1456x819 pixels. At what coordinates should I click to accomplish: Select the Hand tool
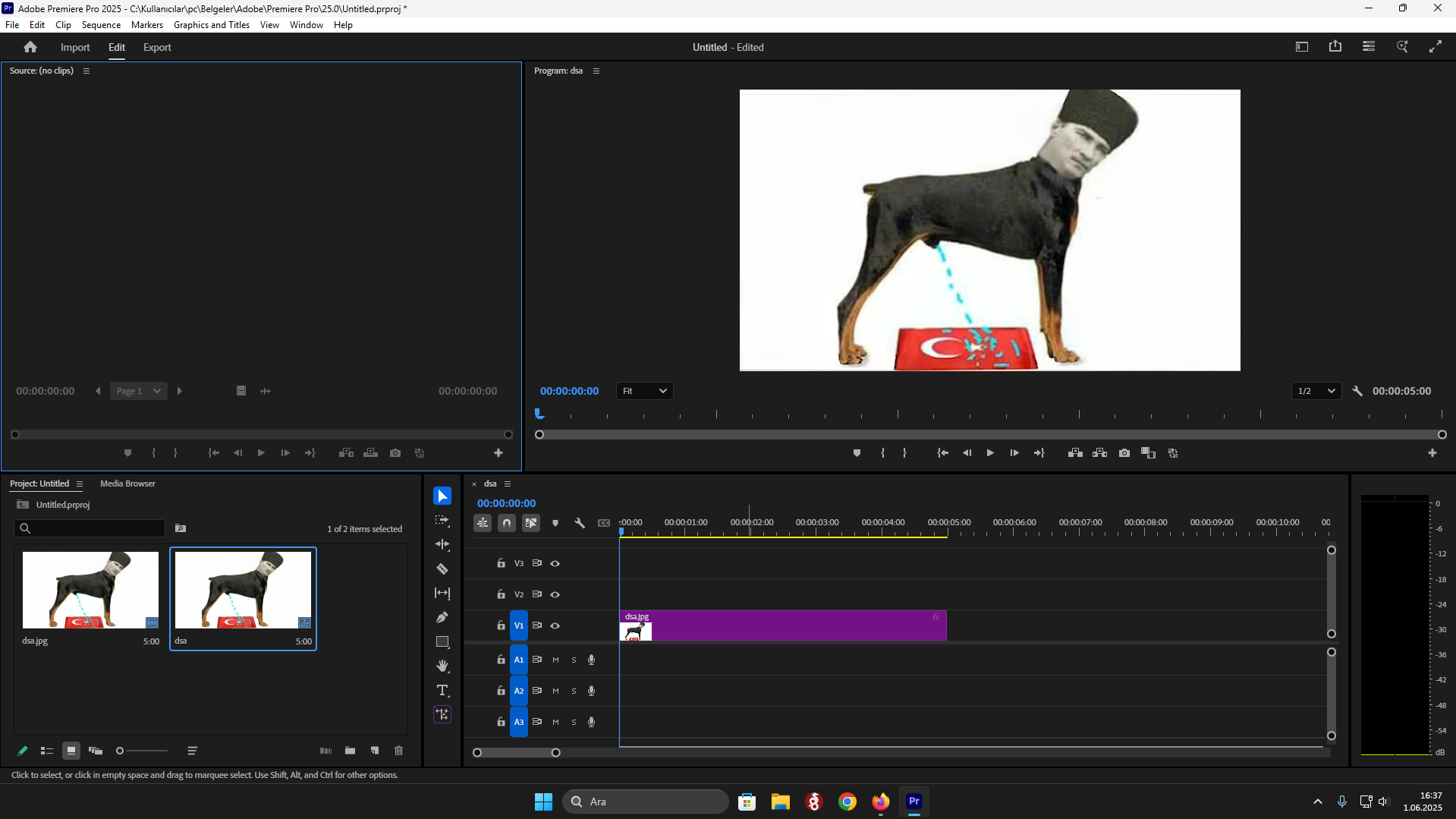[442, 666]
